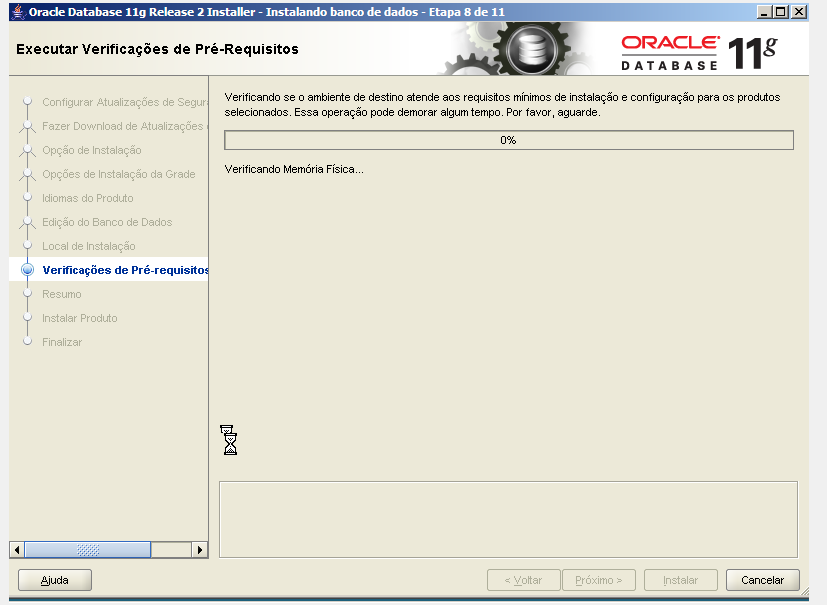Click the branch icon beside Opção de Instalação

tap(27, 150)
